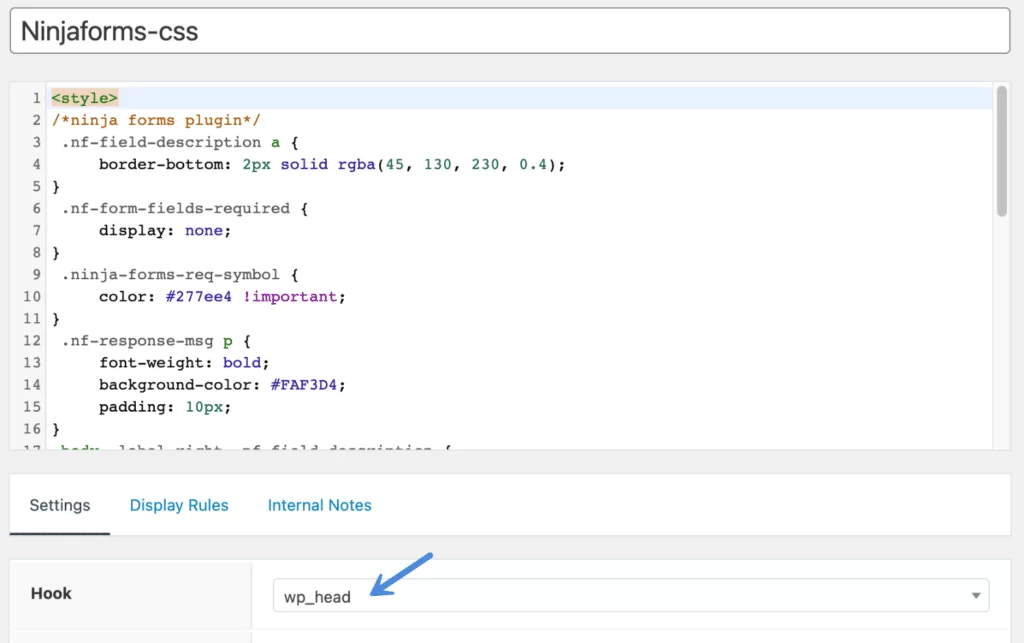This screenshot has width=1024, height=643.
Task: Click the code editor vertical scrollbar thumb
Action: pyautogui.click(x=1002, y=151)
